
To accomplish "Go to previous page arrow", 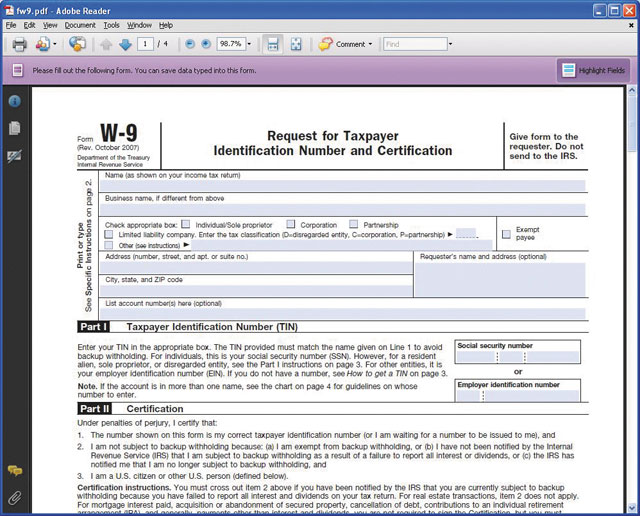I will tap(106, 44).
